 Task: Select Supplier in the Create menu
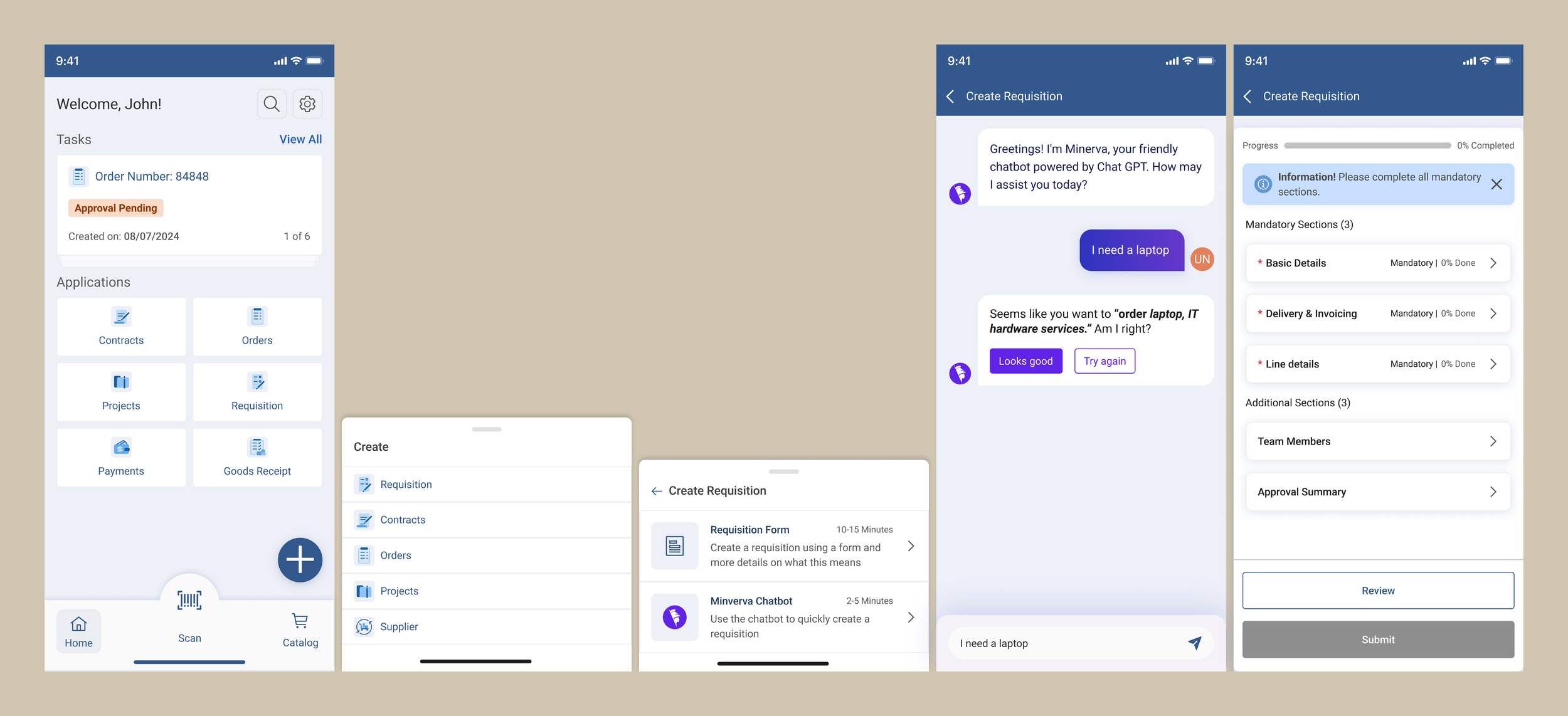[x=399, y=626]
